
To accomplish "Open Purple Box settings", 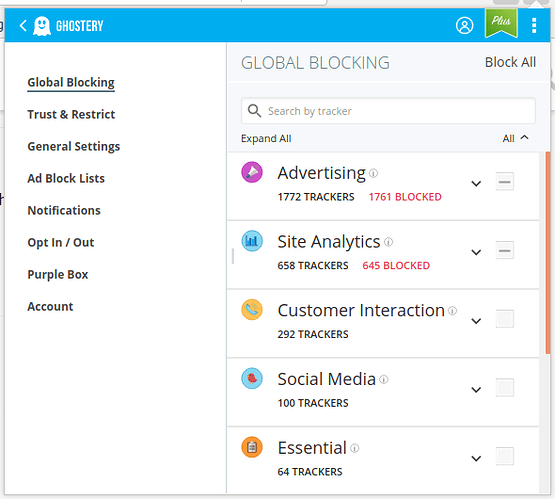I will point(58,275).
